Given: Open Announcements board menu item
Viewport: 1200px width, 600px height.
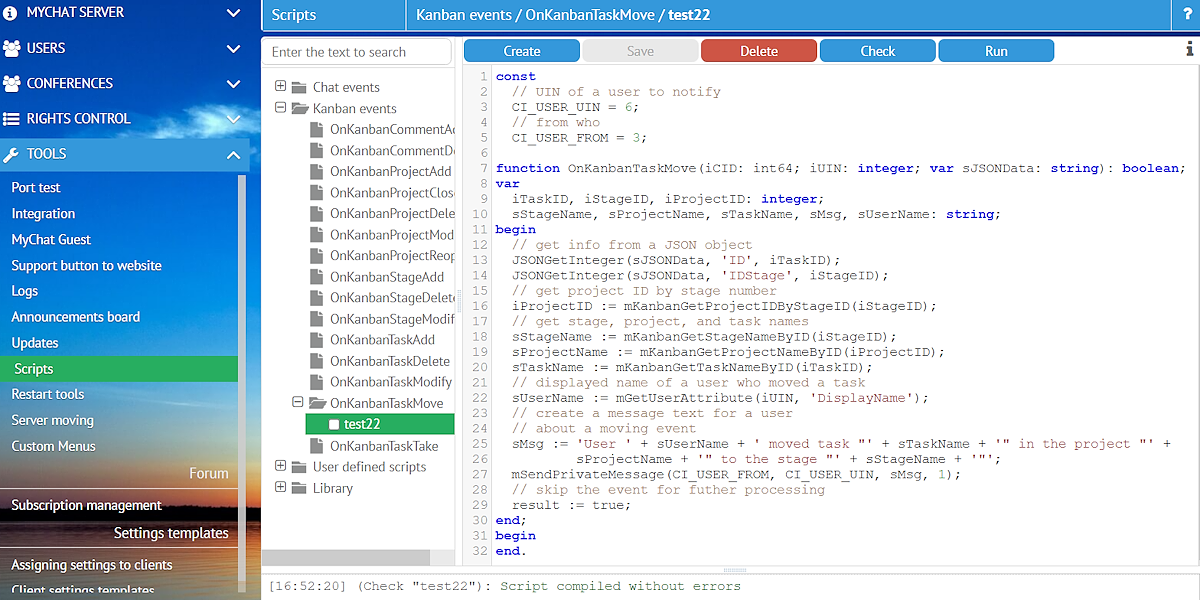Looking at the screenshot, I should tap(76, 317).
